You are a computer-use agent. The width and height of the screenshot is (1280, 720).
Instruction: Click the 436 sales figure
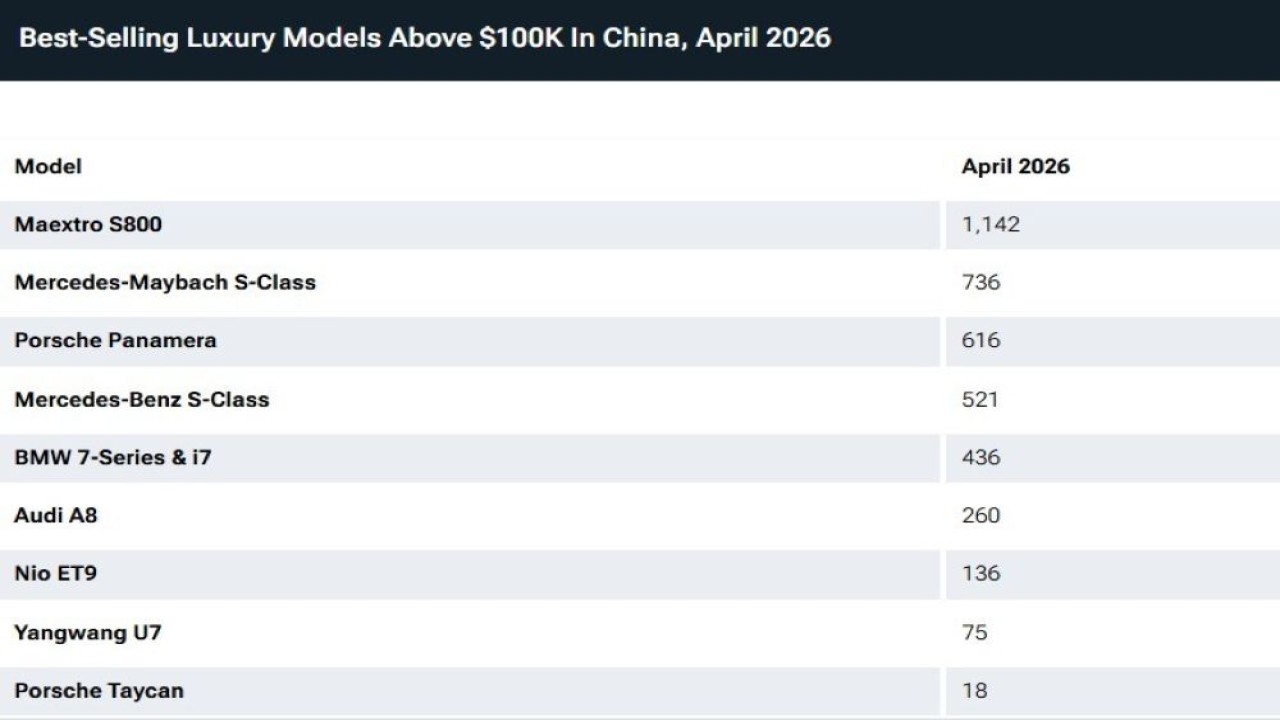point(981,457)
